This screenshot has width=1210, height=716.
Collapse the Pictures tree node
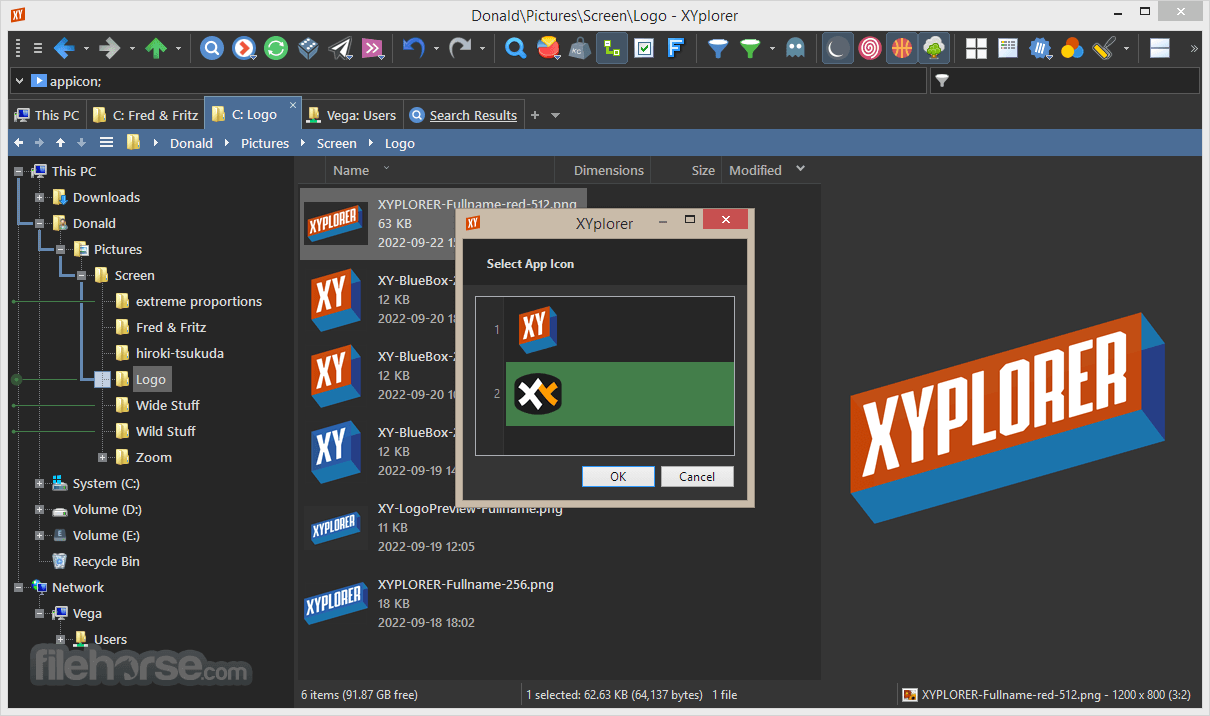tap(61, 249)
